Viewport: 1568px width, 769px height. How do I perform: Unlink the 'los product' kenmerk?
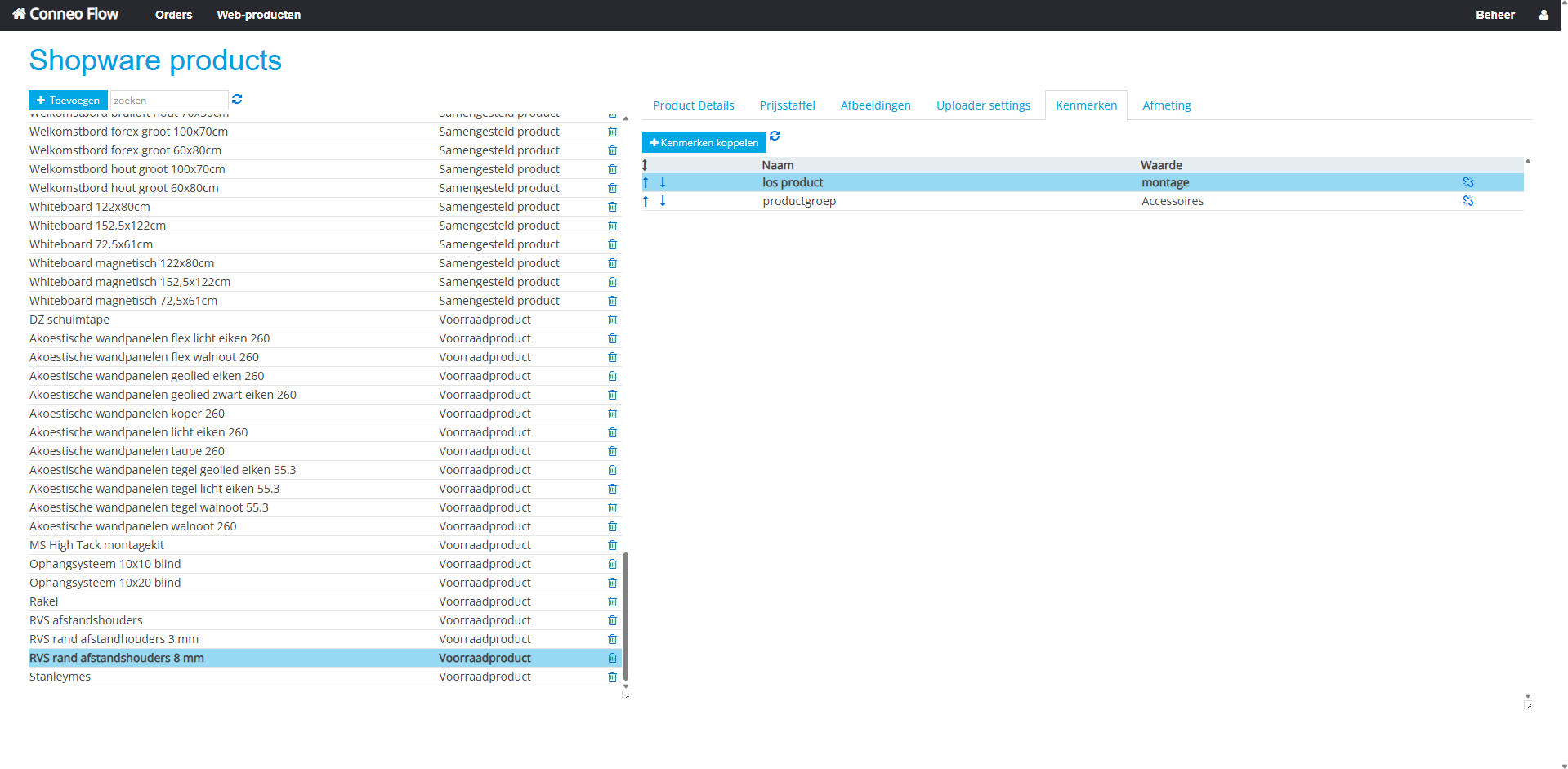tap(1467, 182)
